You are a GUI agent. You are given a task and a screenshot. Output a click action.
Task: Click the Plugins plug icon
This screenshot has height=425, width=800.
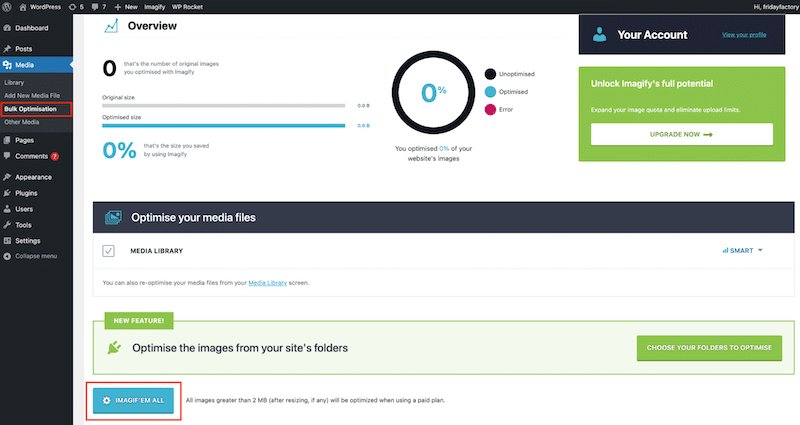[x=7, y=193]
